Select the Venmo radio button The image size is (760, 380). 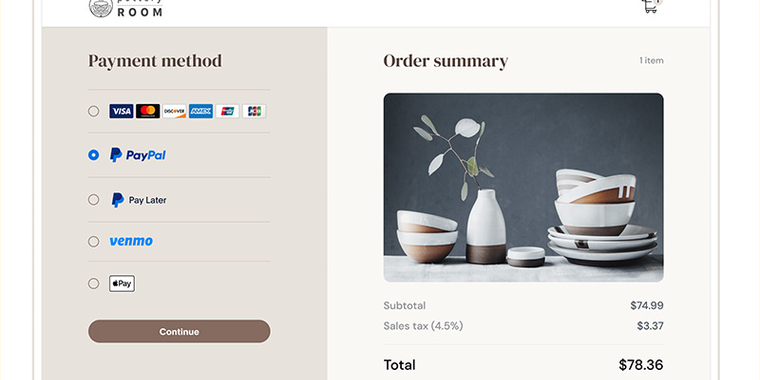[94, 241]
